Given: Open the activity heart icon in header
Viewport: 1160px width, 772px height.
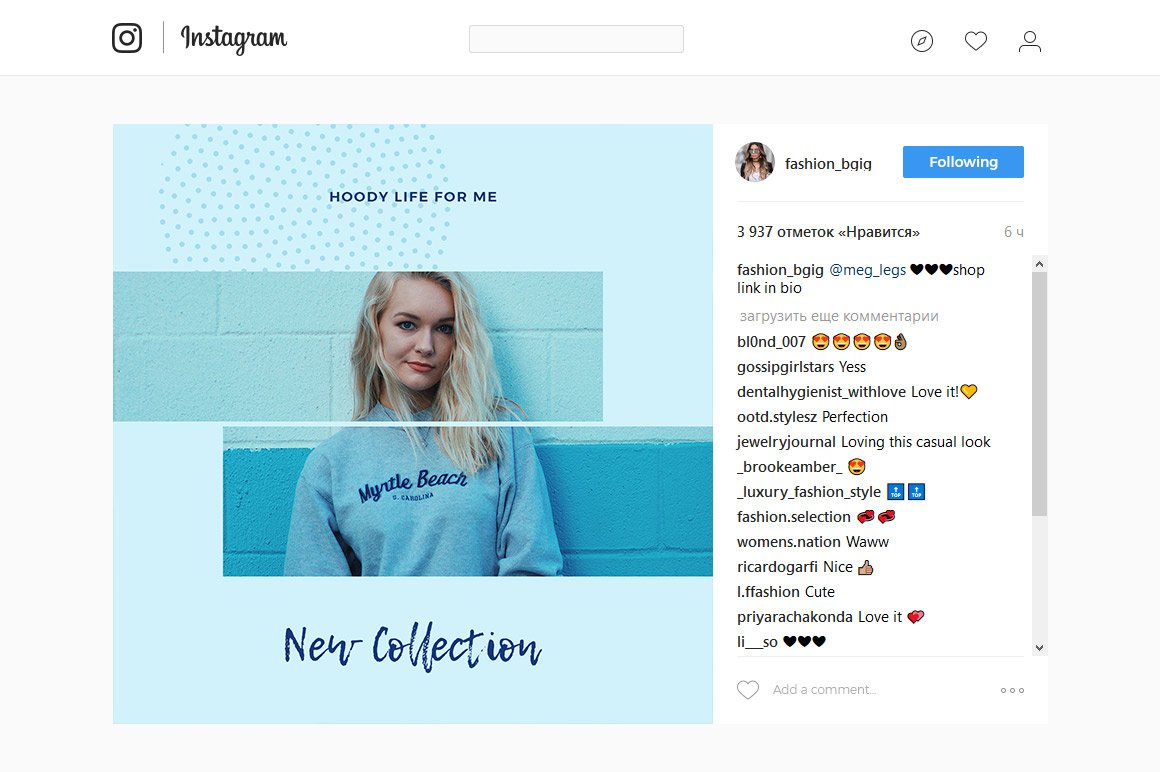Looking at the screenshot, I should coord(976,41).
